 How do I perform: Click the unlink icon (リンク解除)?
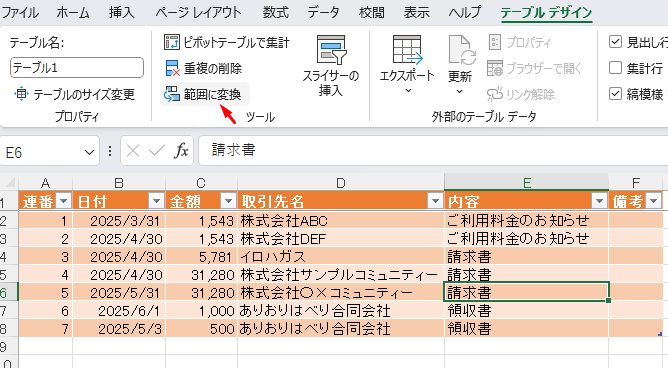[x=495, y=94]
